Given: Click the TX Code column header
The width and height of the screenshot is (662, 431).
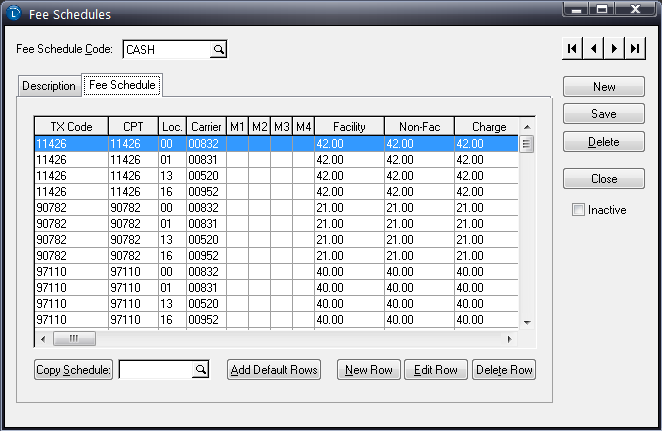Looking at the screenshot, I should point(71,127).
